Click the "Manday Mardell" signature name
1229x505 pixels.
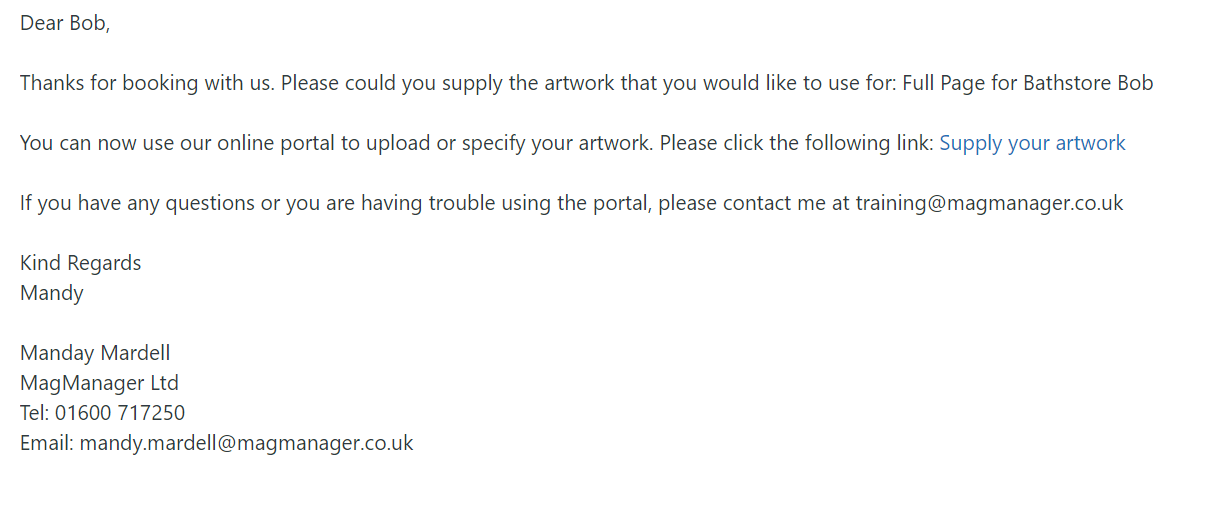(x=95, y=353)
